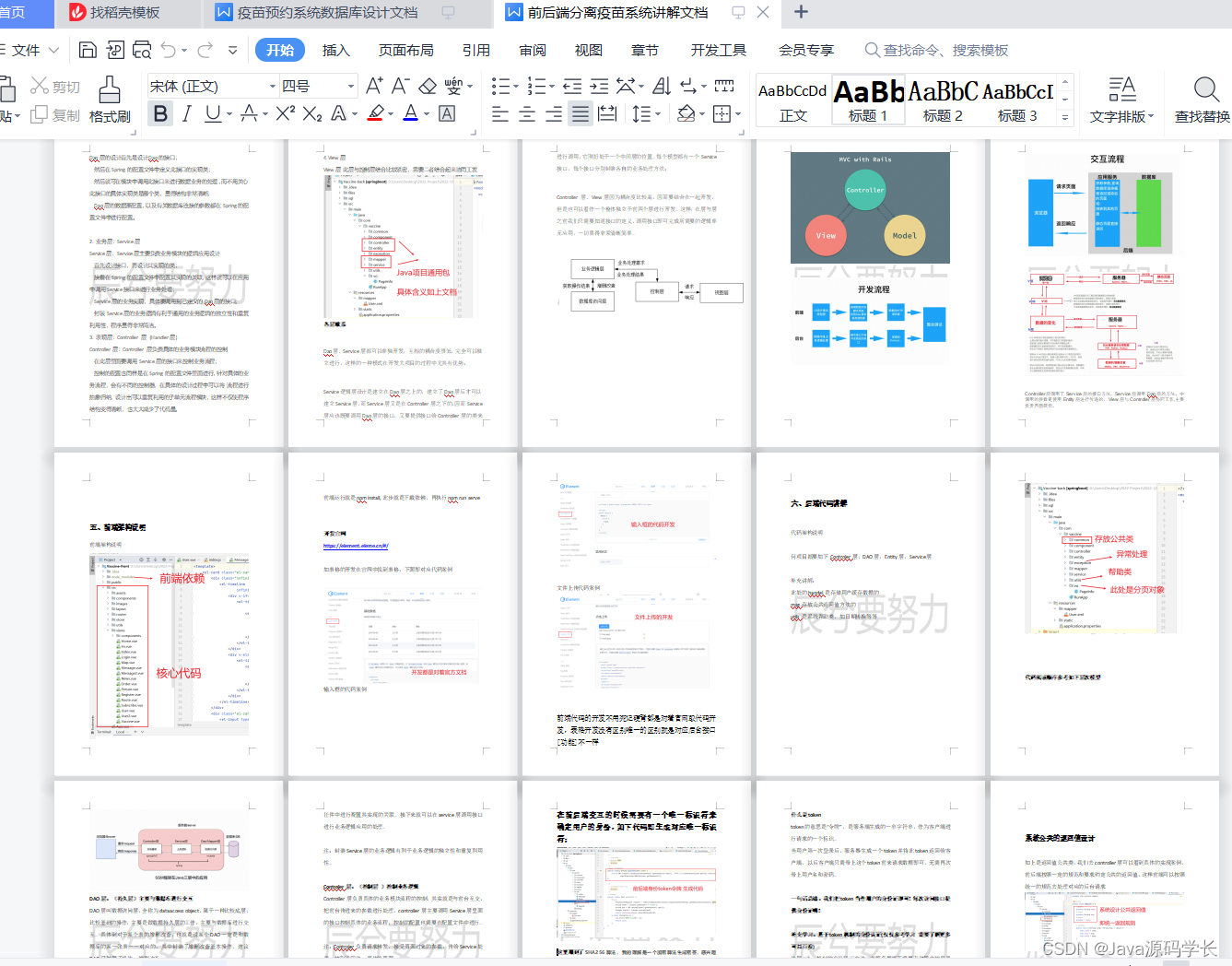Set justify alignment paragraph button
The height and width of the screenshot is (966, 1232).
[x=581, y=113]
